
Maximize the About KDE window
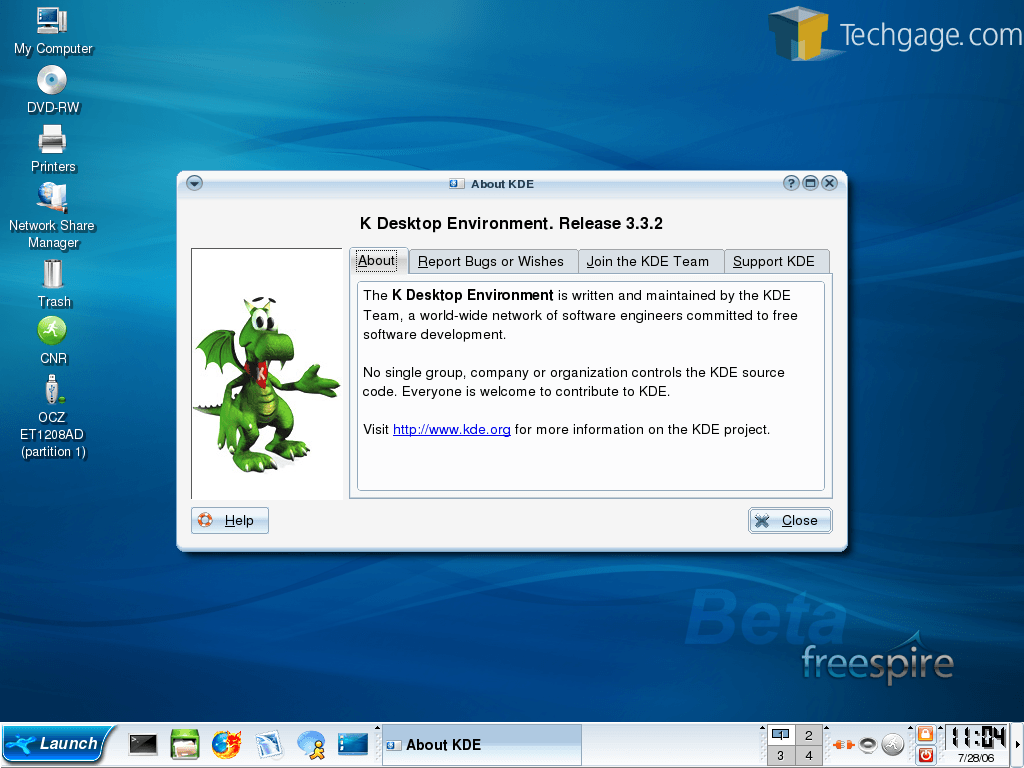(x=810, y=183)
